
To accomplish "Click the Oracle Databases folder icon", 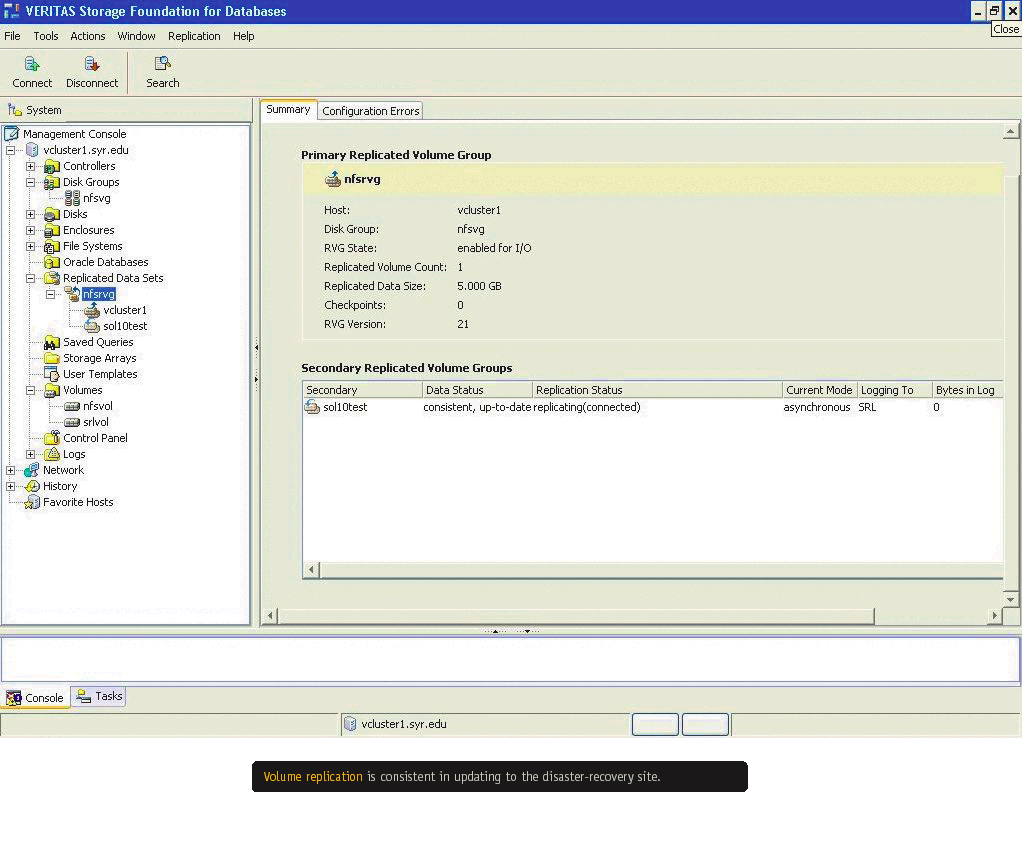I will pyautogui.click(x=51, y=262).
